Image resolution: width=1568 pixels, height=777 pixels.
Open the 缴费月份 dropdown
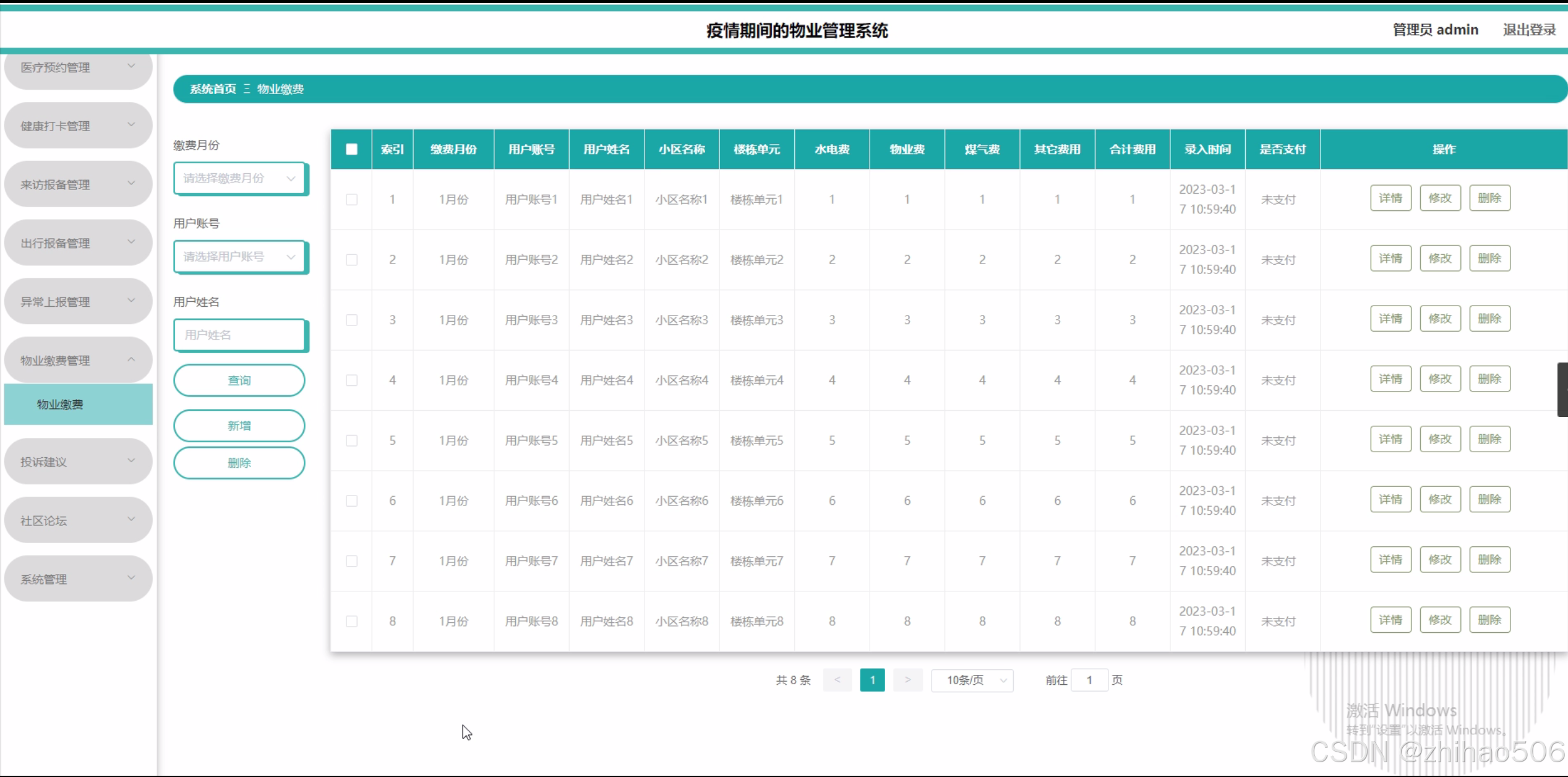pyautogui.click(x=239, y=178)
